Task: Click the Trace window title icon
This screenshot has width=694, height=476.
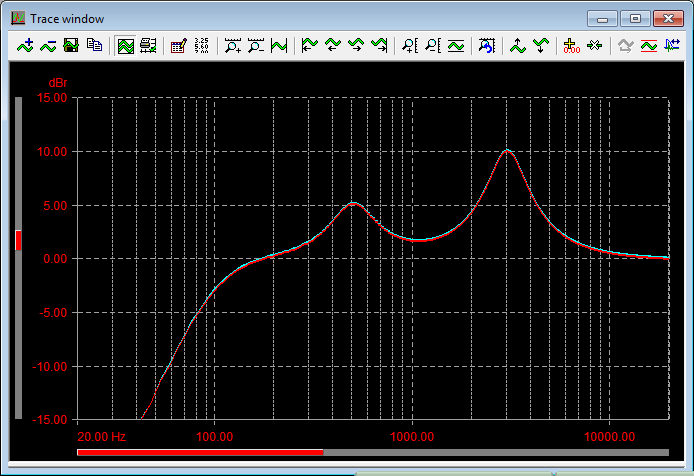Action: click(18, 19)
